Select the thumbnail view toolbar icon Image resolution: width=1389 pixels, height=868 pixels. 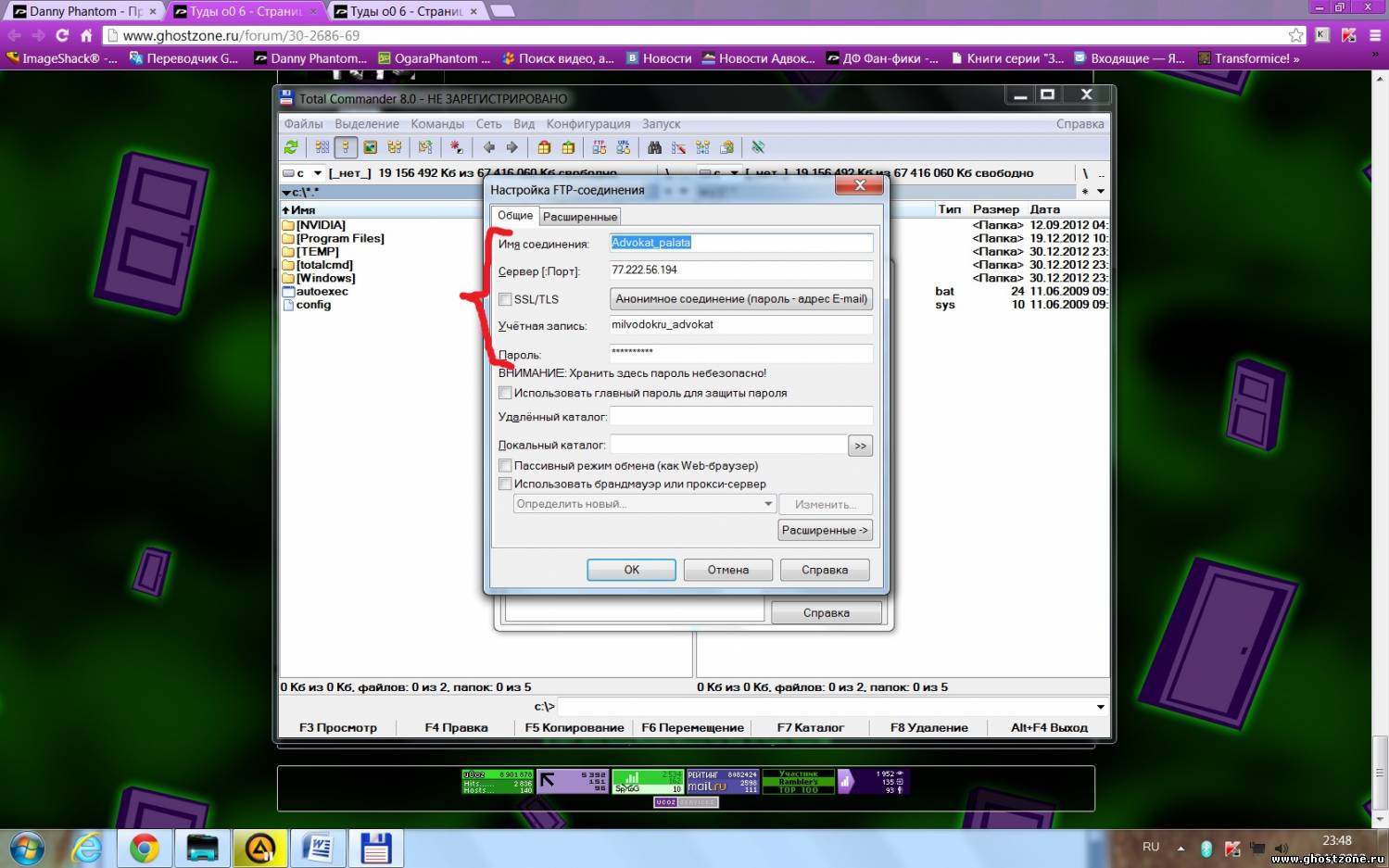[x=370, y=147]
